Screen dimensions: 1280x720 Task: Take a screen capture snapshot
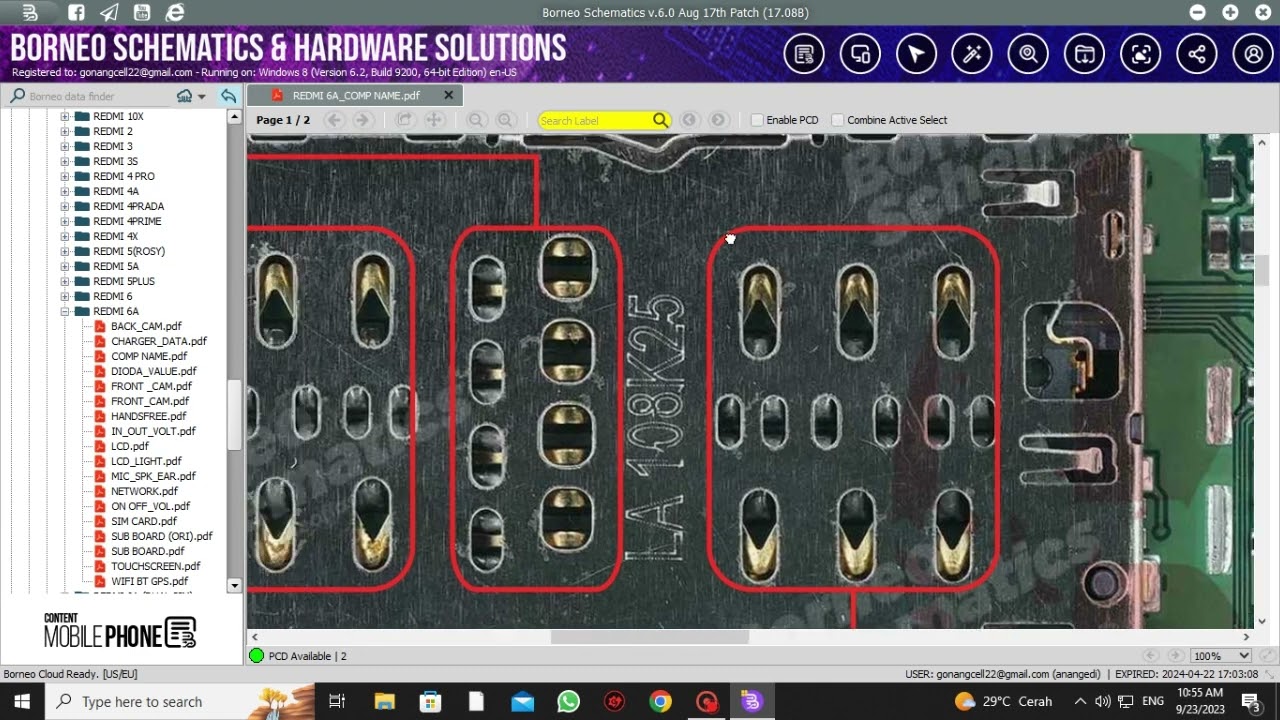1140,54
